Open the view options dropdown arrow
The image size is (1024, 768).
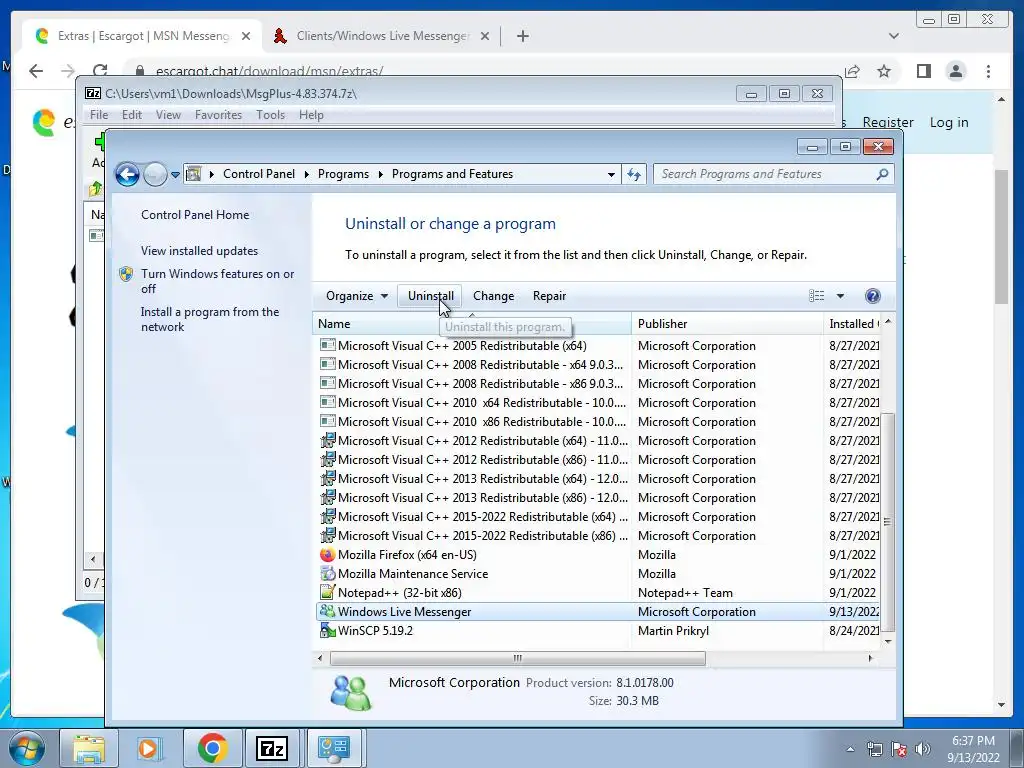click(840, 296)
